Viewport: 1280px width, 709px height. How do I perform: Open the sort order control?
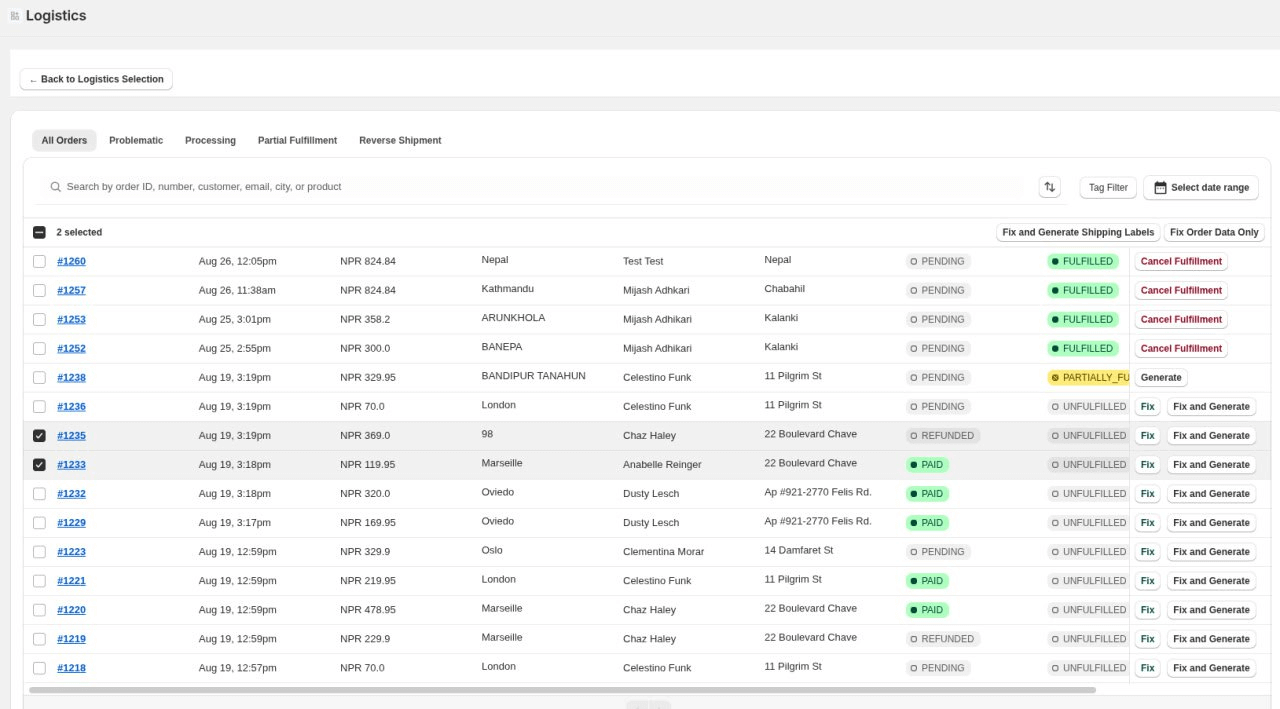pyautogui.click(x=1049, y=187)
